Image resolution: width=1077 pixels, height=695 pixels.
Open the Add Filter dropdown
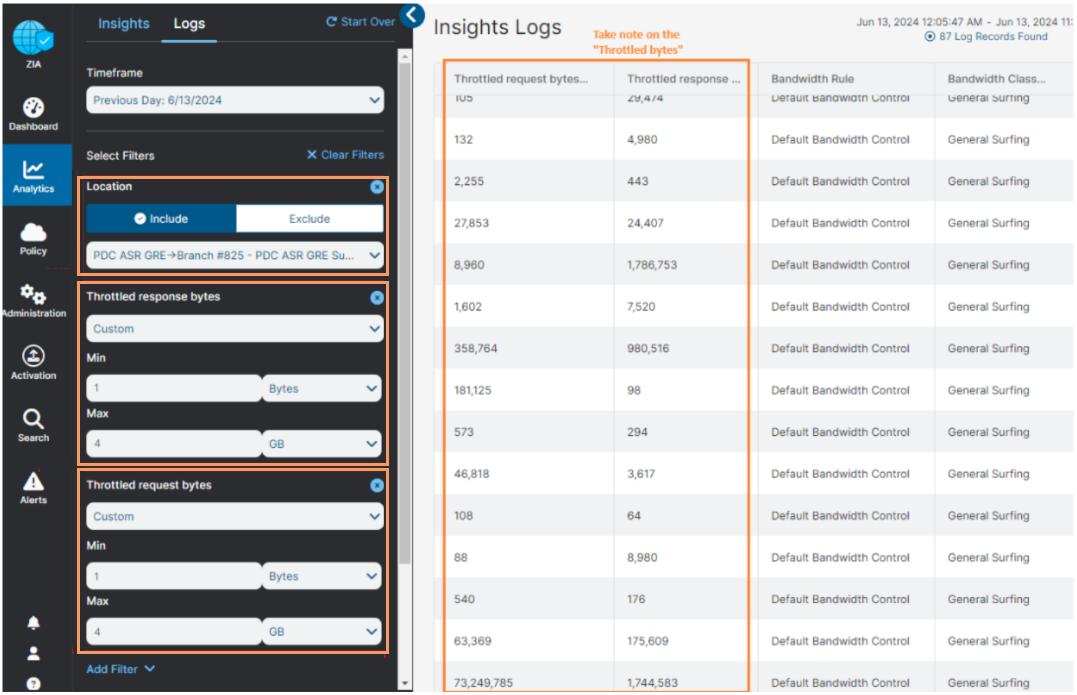click(120, 669)
